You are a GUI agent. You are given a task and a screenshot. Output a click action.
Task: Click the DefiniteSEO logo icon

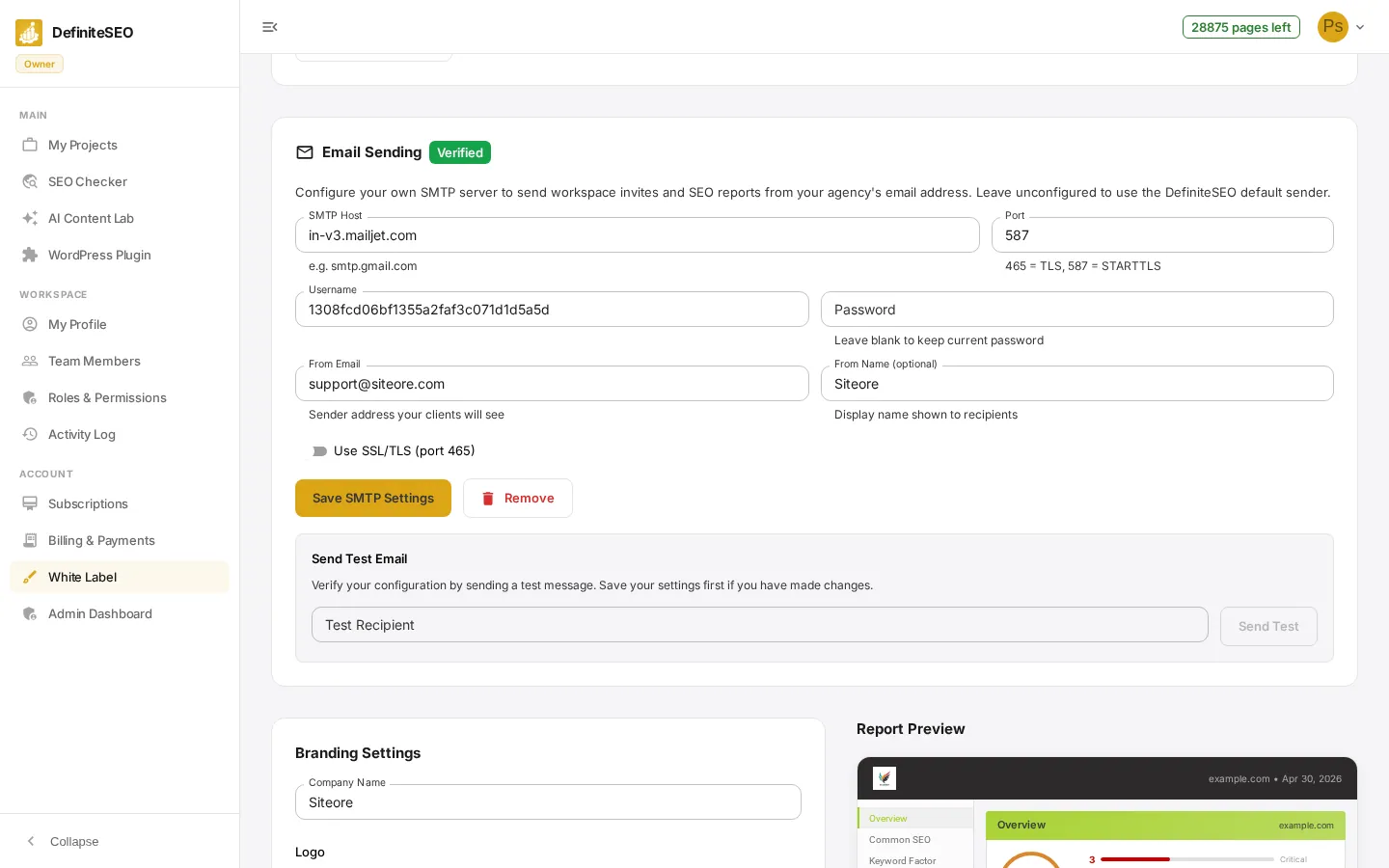[29, 33]
